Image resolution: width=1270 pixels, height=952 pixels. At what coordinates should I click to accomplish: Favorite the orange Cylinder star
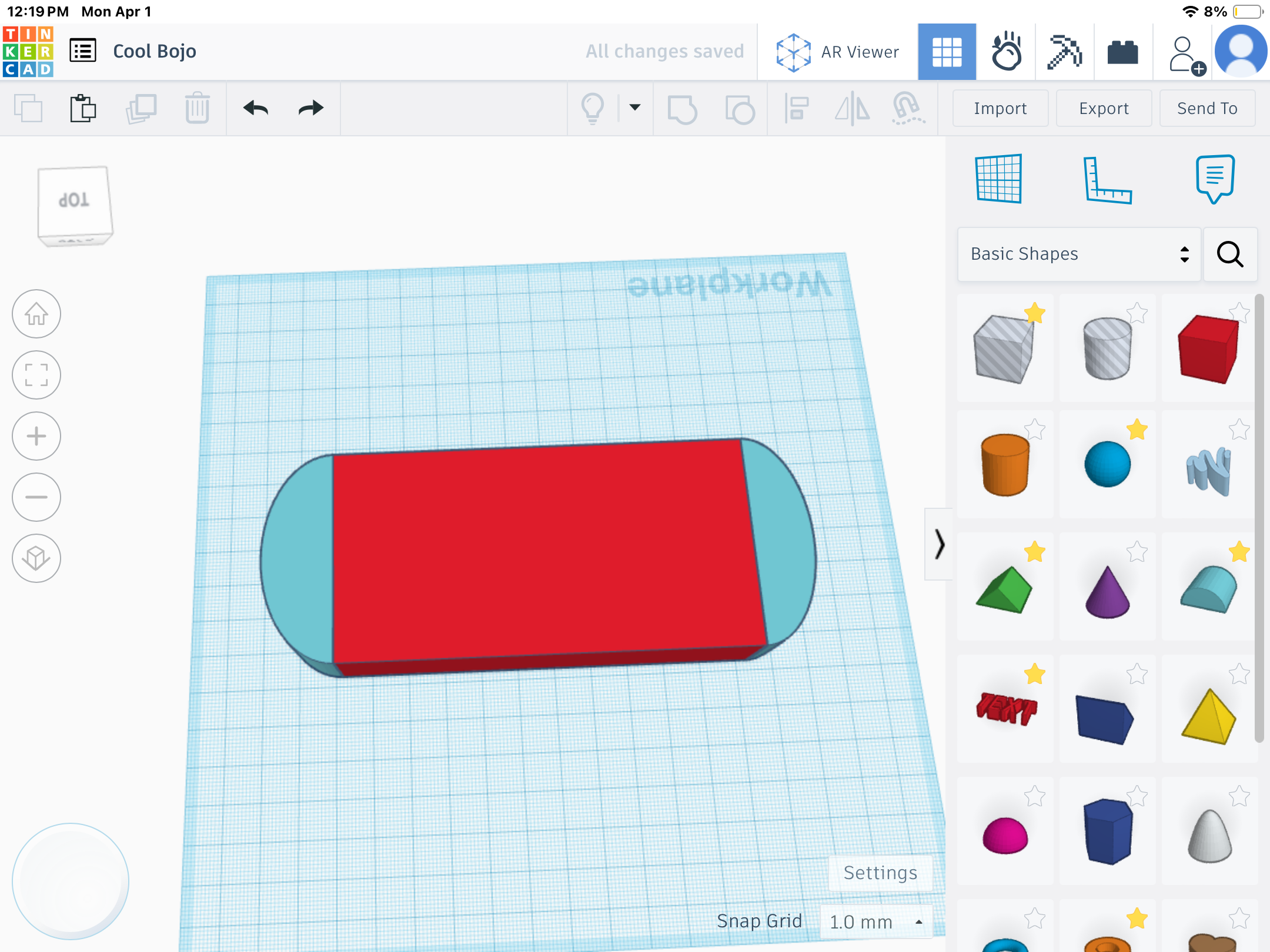click(1035, 430)
